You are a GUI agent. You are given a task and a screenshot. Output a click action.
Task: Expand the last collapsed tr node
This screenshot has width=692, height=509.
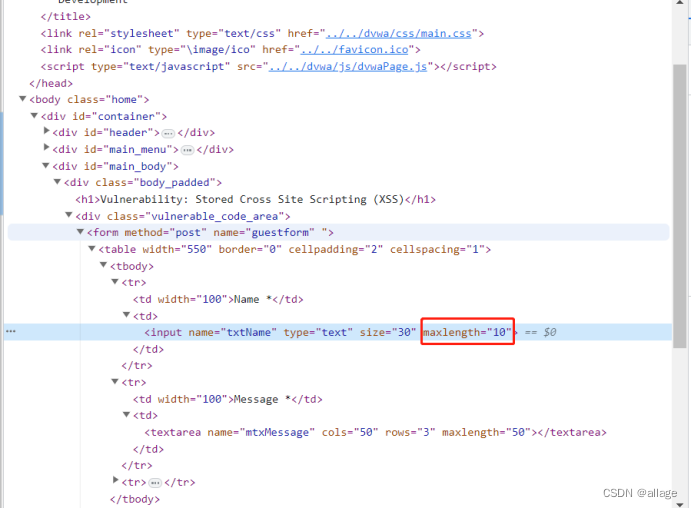point(116,480)
